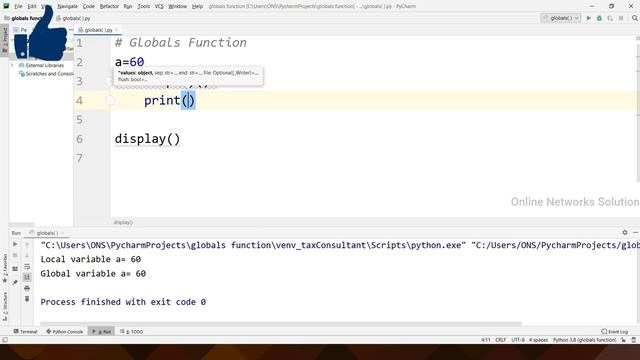Click the inspector icon in the status bar
Image resolution: width=640 pixels, height=360 pixels.
(x=633, y=340)
